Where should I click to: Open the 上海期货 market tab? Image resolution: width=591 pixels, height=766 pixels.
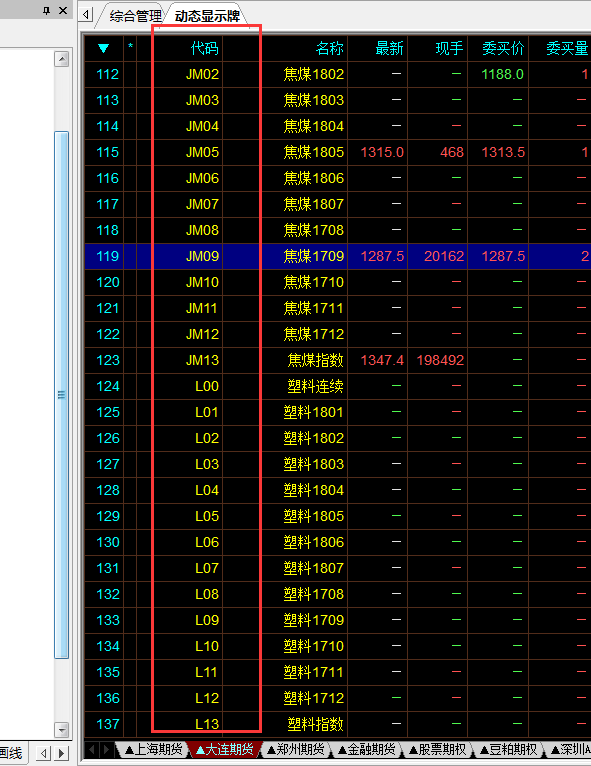(153, 749)
